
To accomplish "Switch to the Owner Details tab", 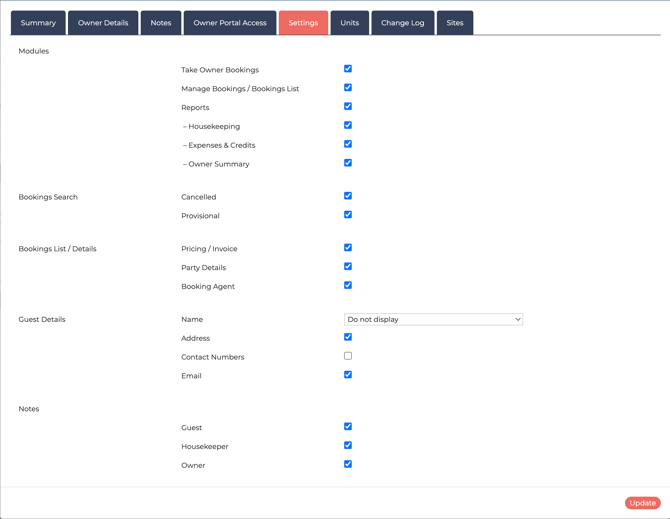I will [x=103, y=23].
